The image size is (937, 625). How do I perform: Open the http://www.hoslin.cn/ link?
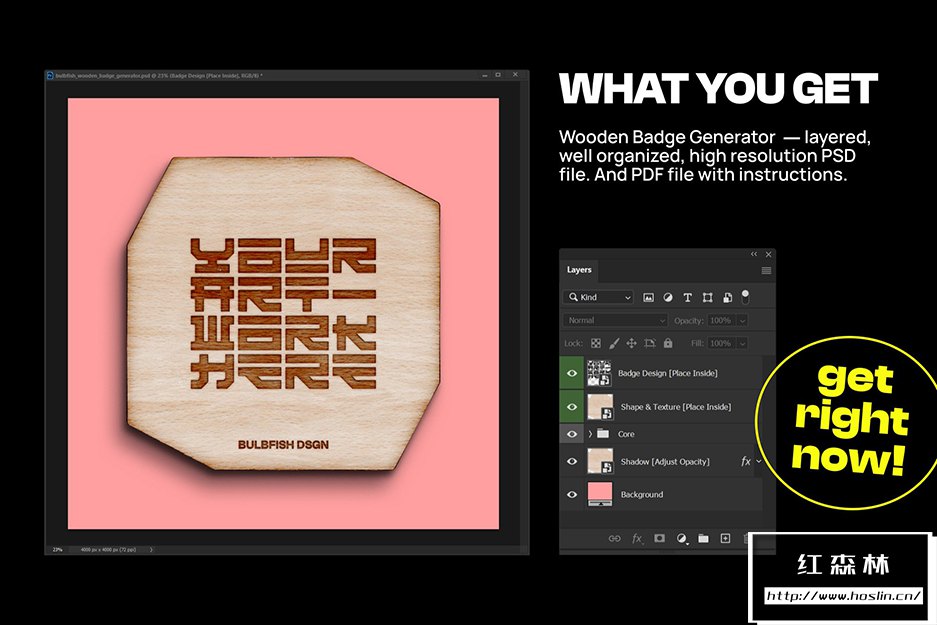click(x=844, y=596)
